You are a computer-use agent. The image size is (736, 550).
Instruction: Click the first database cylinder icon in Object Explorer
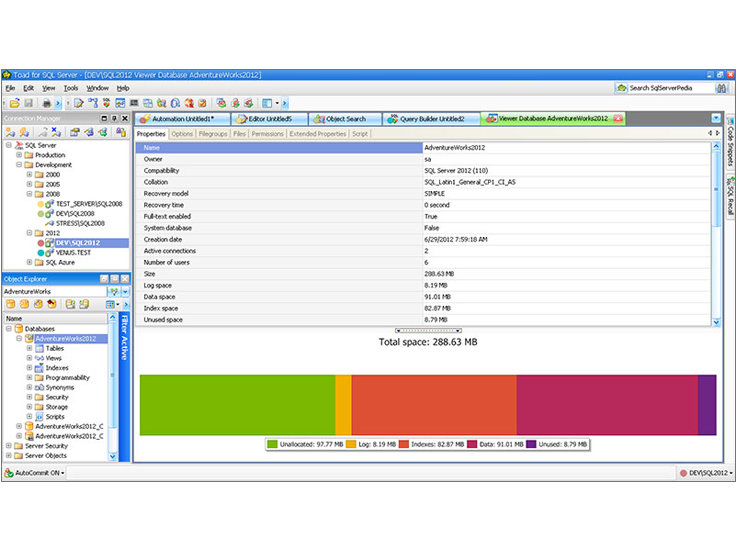[x=10, y=304]
